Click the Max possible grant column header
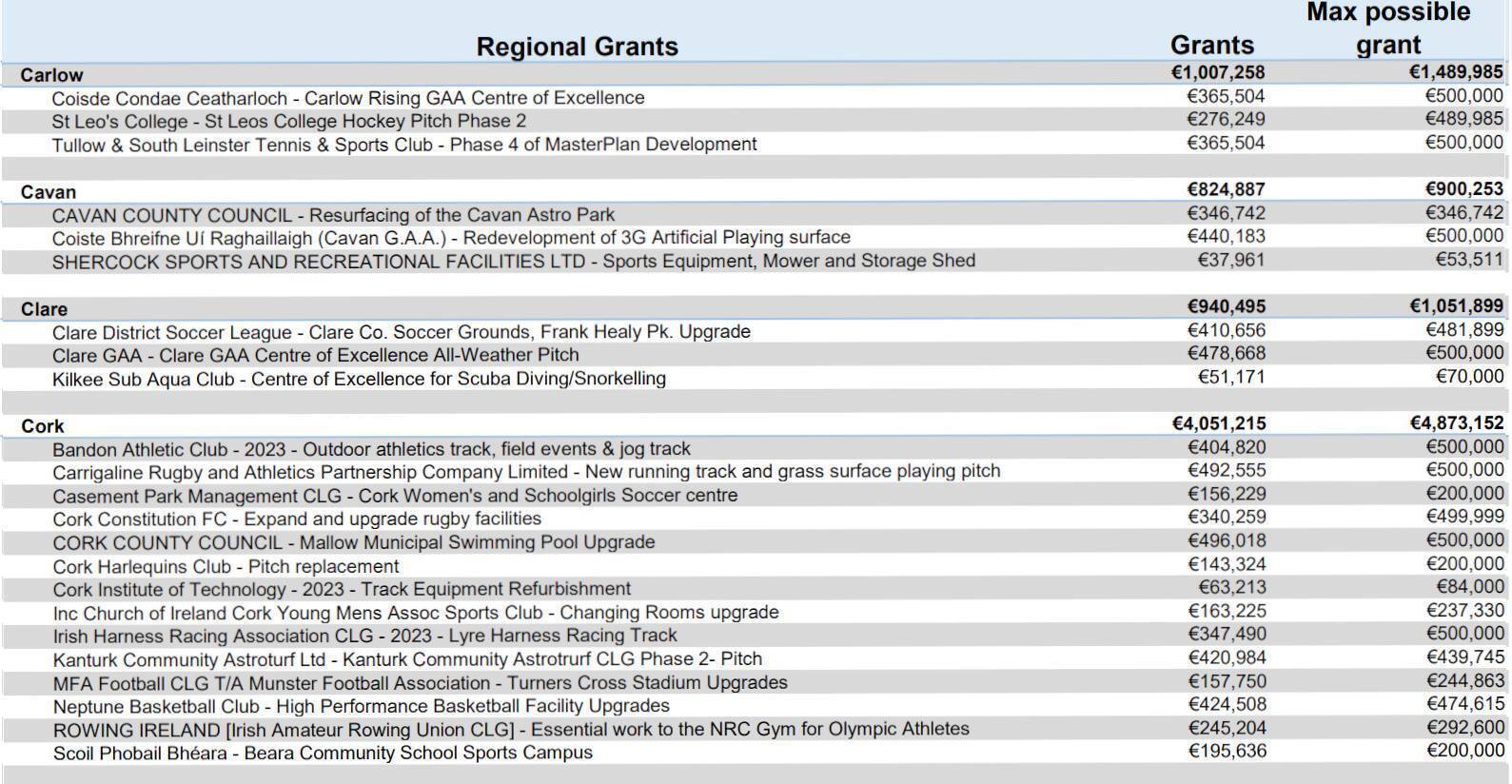The image size is (1512, 784). pos(1387,29)
